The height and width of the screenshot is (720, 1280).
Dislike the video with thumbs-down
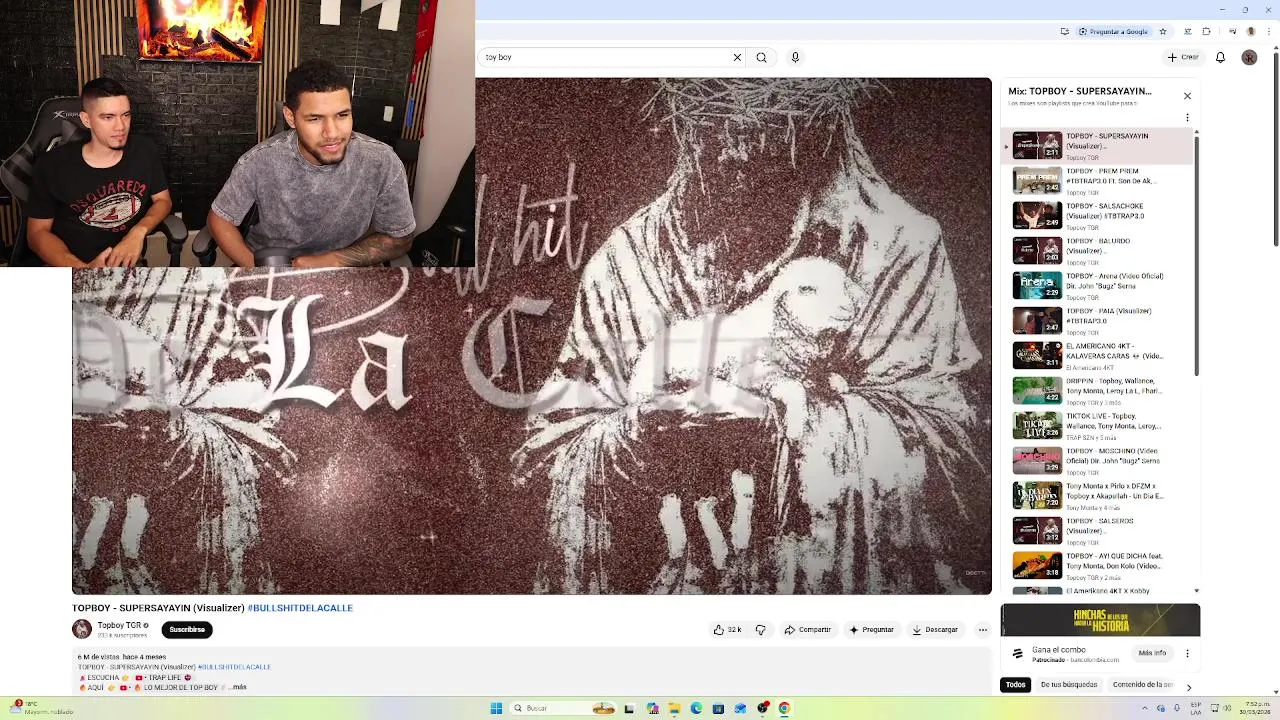(760, 630)
